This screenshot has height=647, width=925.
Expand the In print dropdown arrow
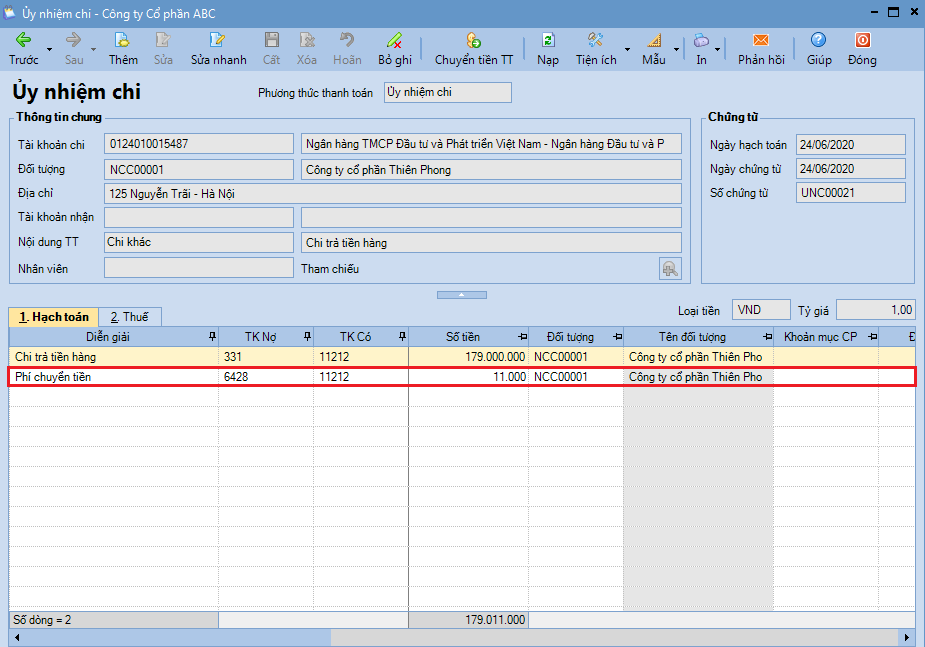point(717,50)
